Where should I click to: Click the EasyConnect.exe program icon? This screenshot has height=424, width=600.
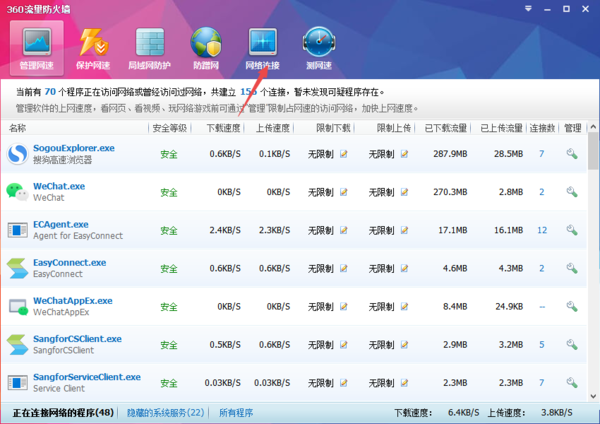[17, 268]
